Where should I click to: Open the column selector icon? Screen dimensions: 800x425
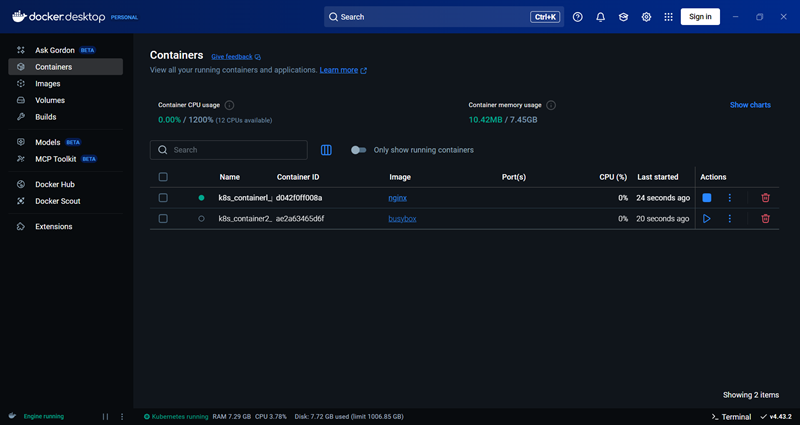click(x=326, y=150)
